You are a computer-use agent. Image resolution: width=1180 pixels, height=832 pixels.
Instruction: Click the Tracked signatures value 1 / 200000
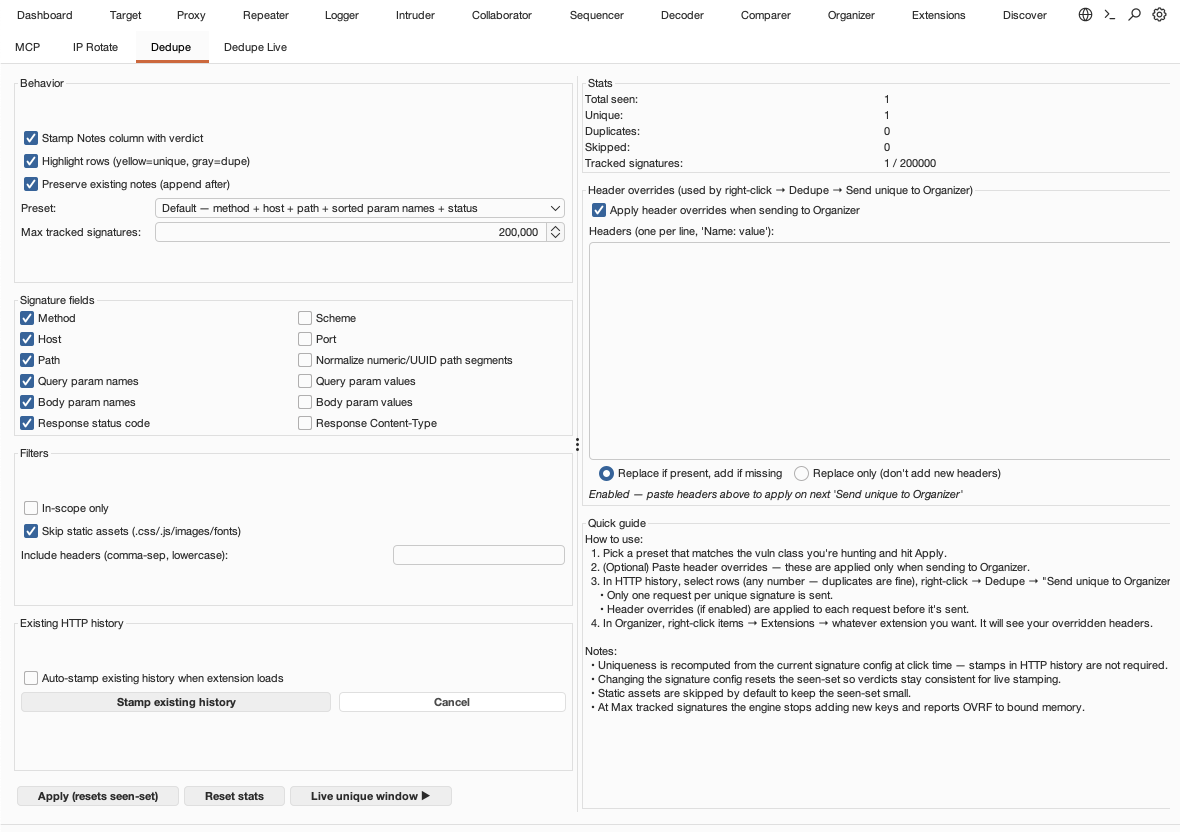(910, 163)
